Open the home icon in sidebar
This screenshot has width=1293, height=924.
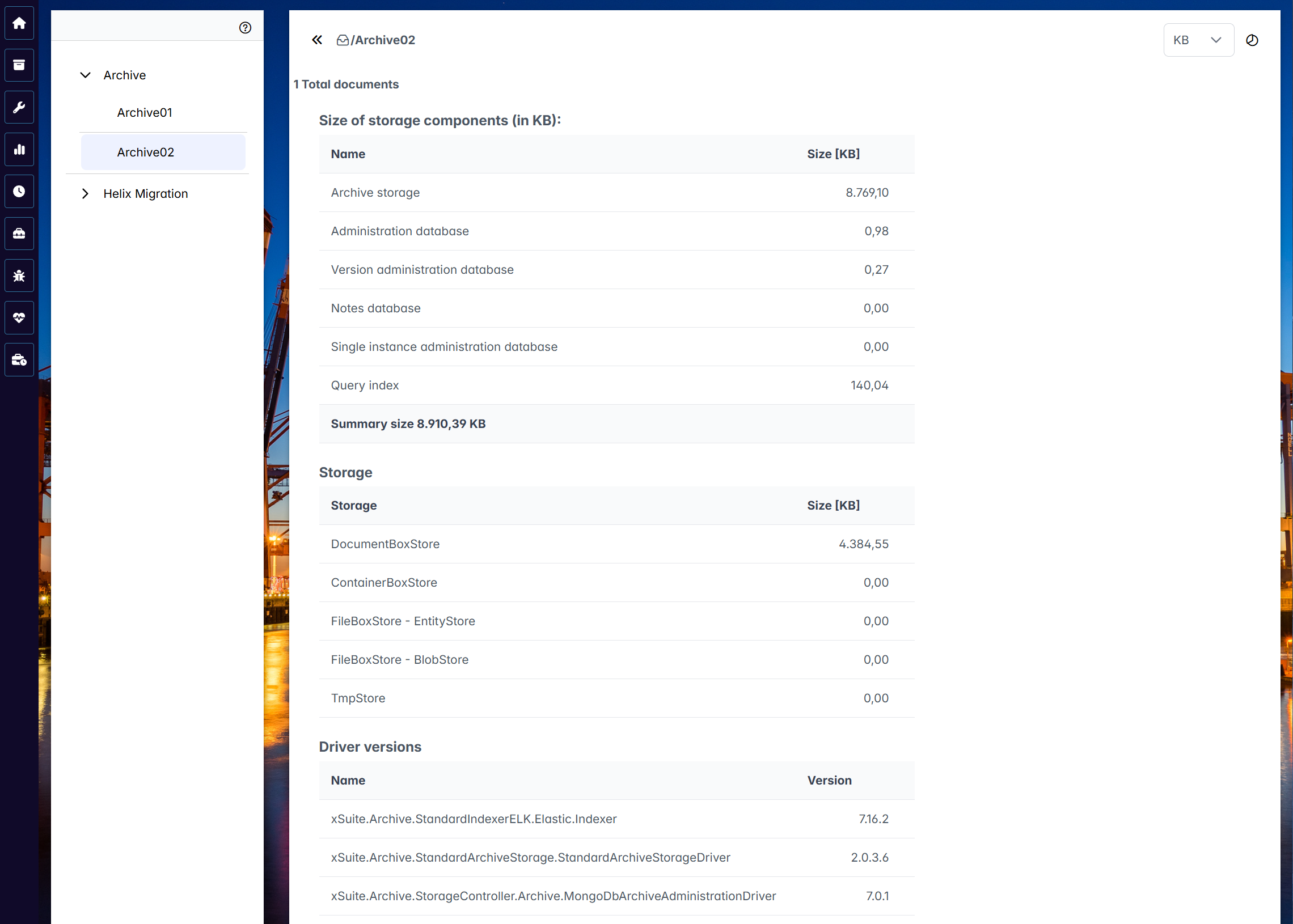click(x=19, y=23)
